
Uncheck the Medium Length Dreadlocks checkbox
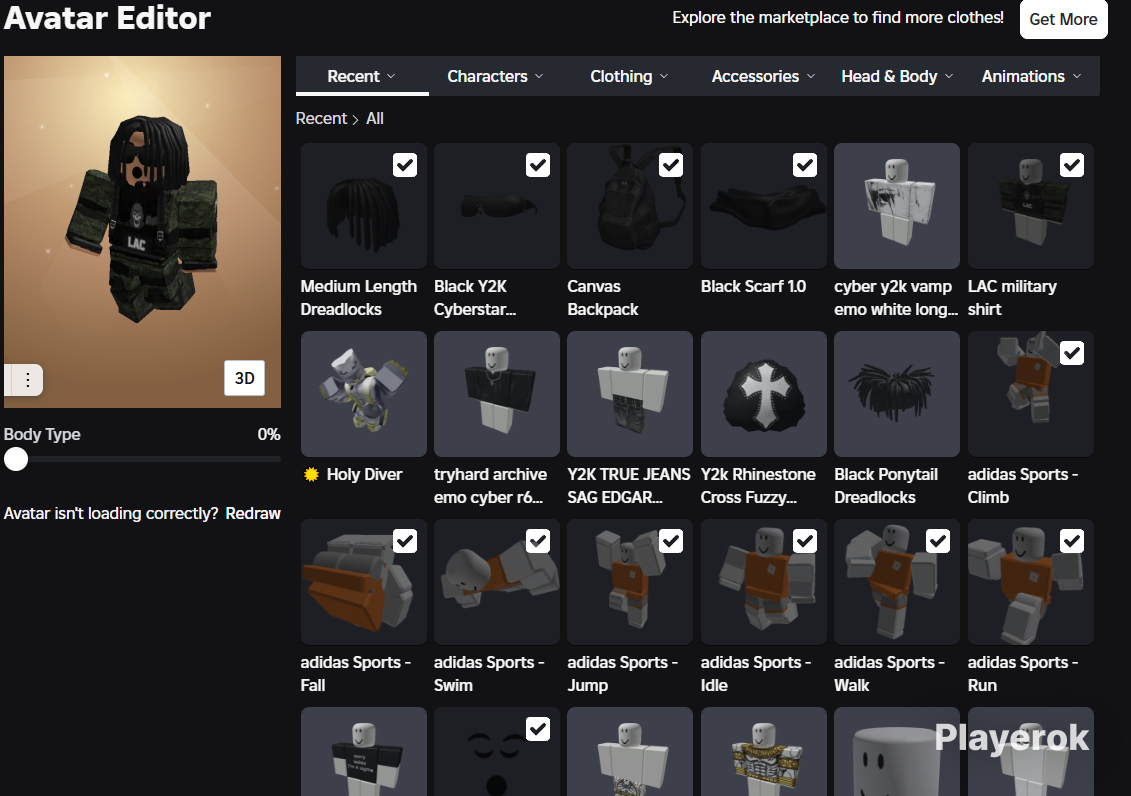[405, 165]
